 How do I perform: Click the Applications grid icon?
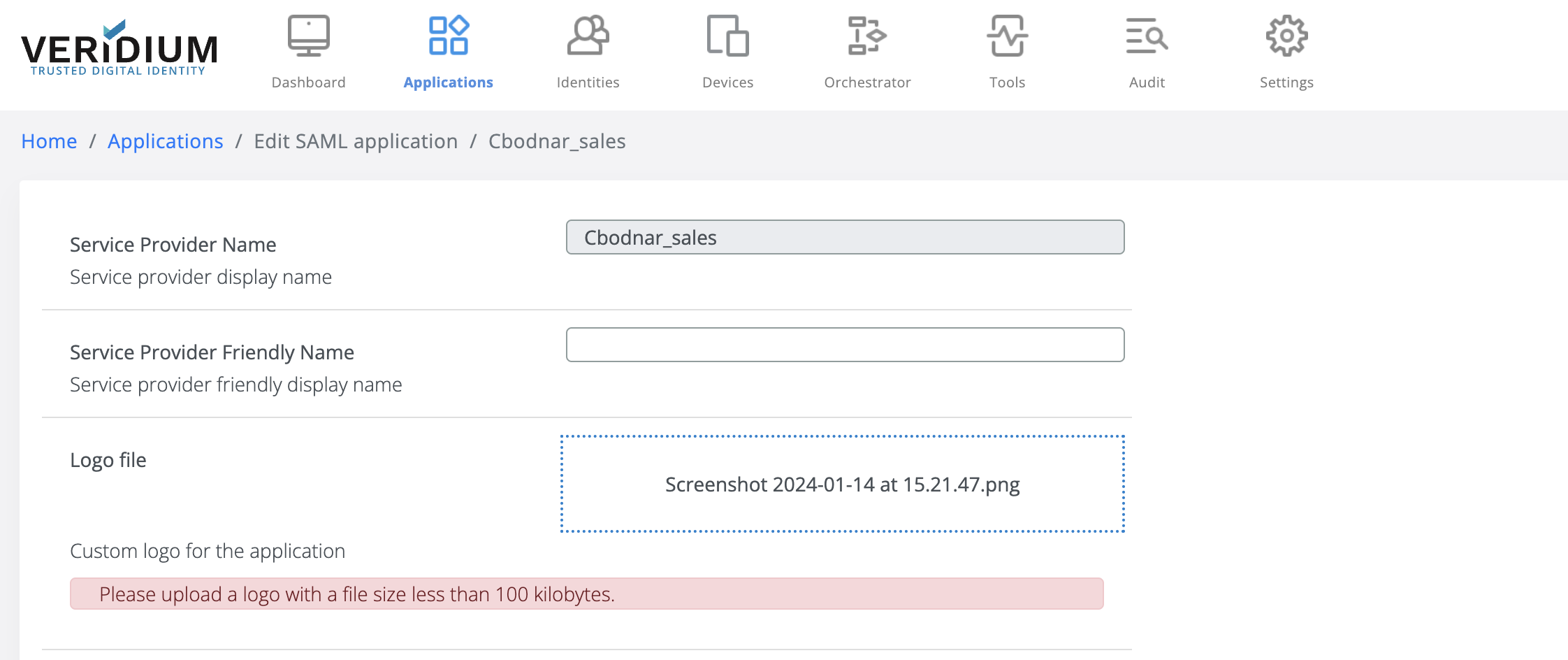tap(448, 36)
